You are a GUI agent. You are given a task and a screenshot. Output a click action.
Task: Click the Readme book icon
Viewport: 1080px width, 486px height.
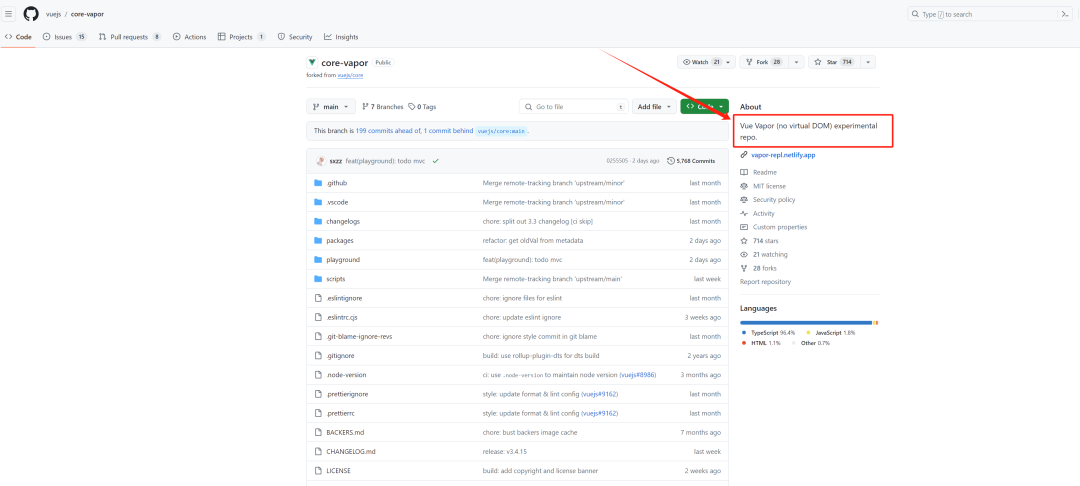click(743, 172)
